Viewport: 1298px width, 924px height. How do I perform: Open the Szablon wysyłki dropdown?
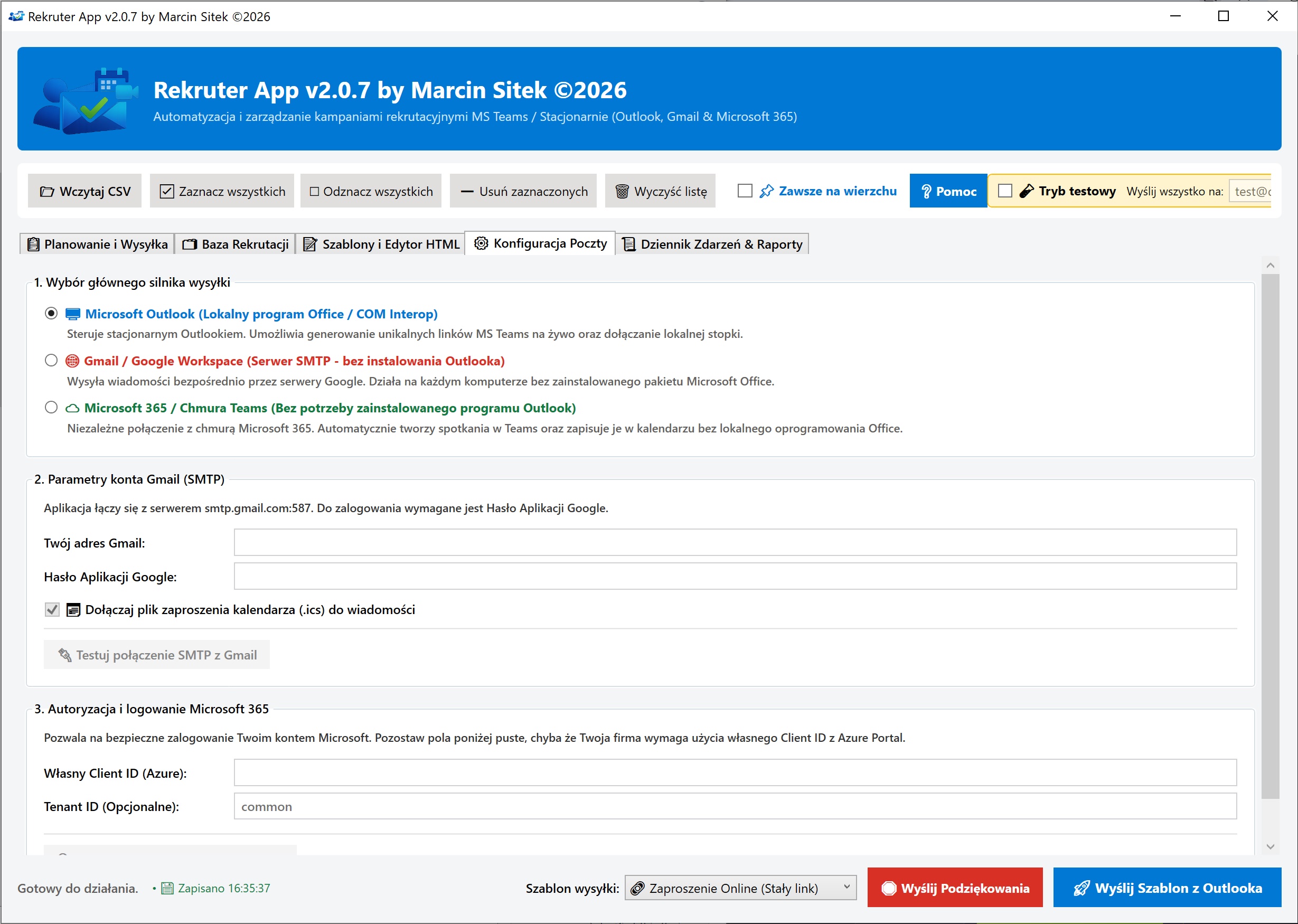coord(740,888)
